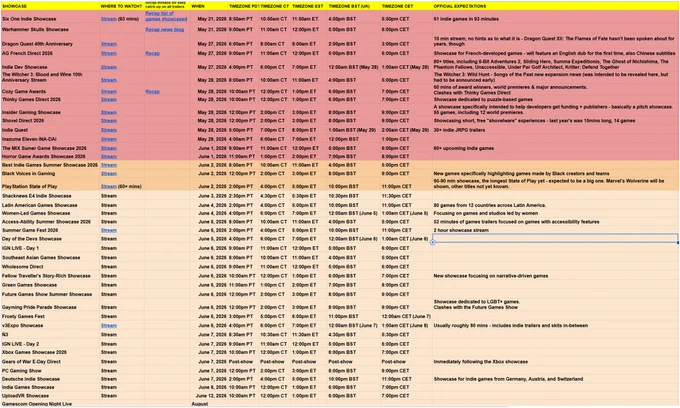Open the Indie Quest Stream link
Viewport: 680px width, 408px height.
point(108,130)
